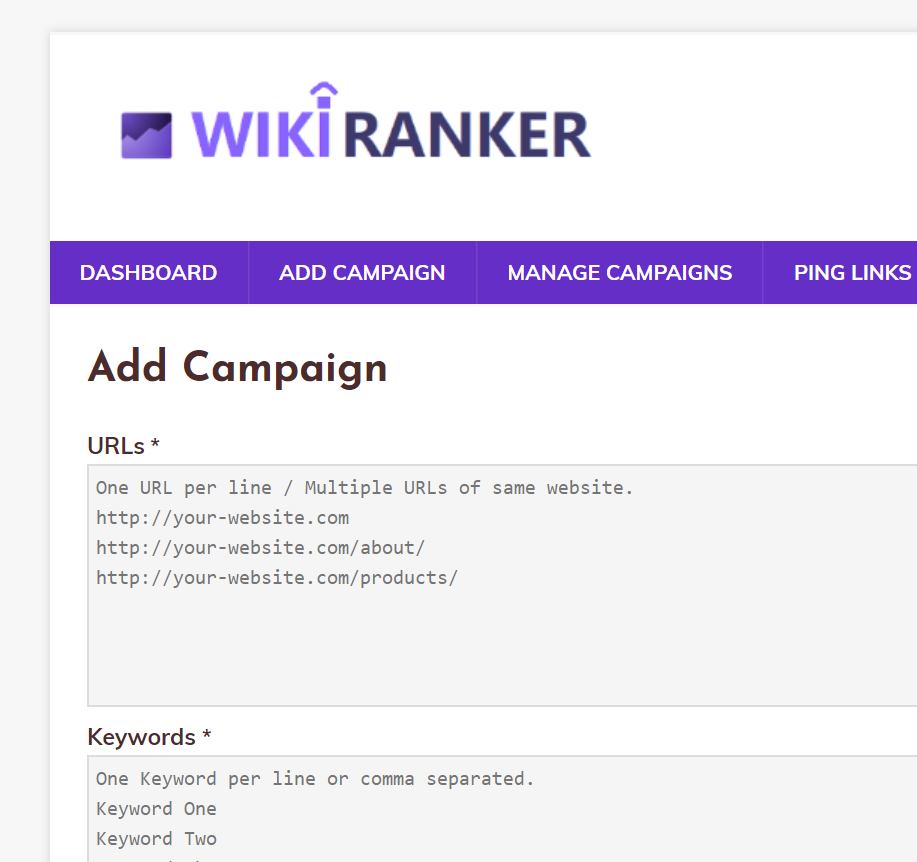This screenshot has height=862, width=917.
Task: Click the 'Keyword Two' placeholder line
Action: [156, 839]
